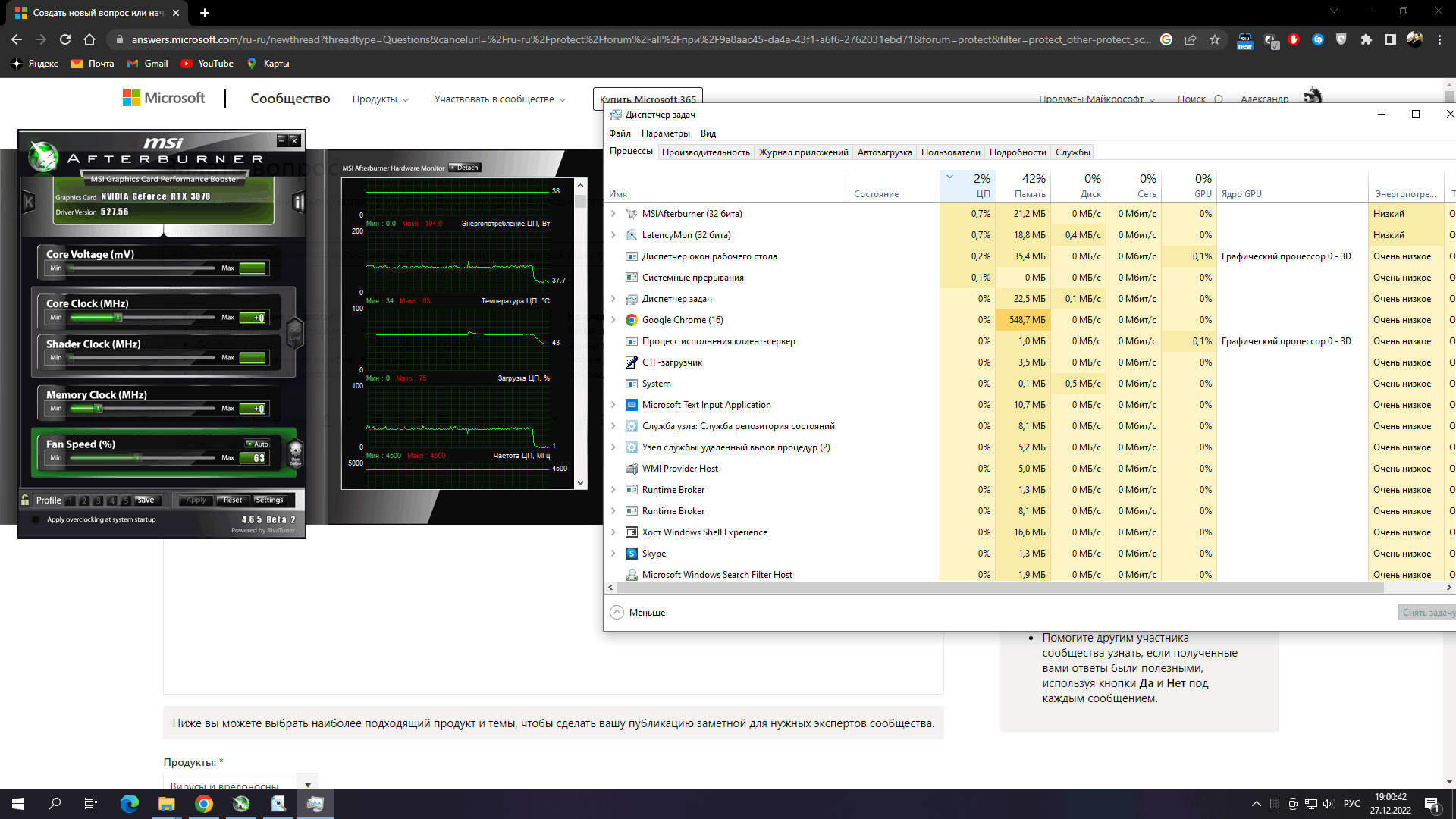The height and width of the screenshot is (819, 1456).
Task: Click the hardware monitor scroll down arrow
Action: [x=581, y=483]
